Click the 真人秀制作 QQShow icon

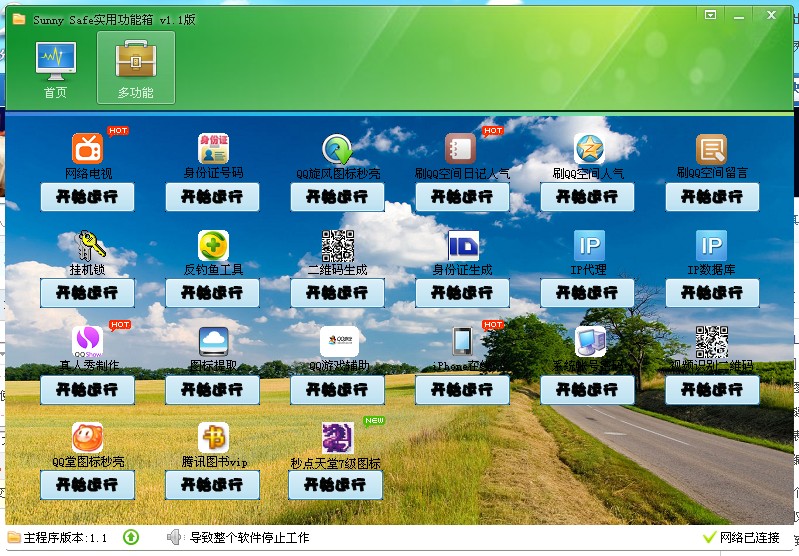[87, 341]
